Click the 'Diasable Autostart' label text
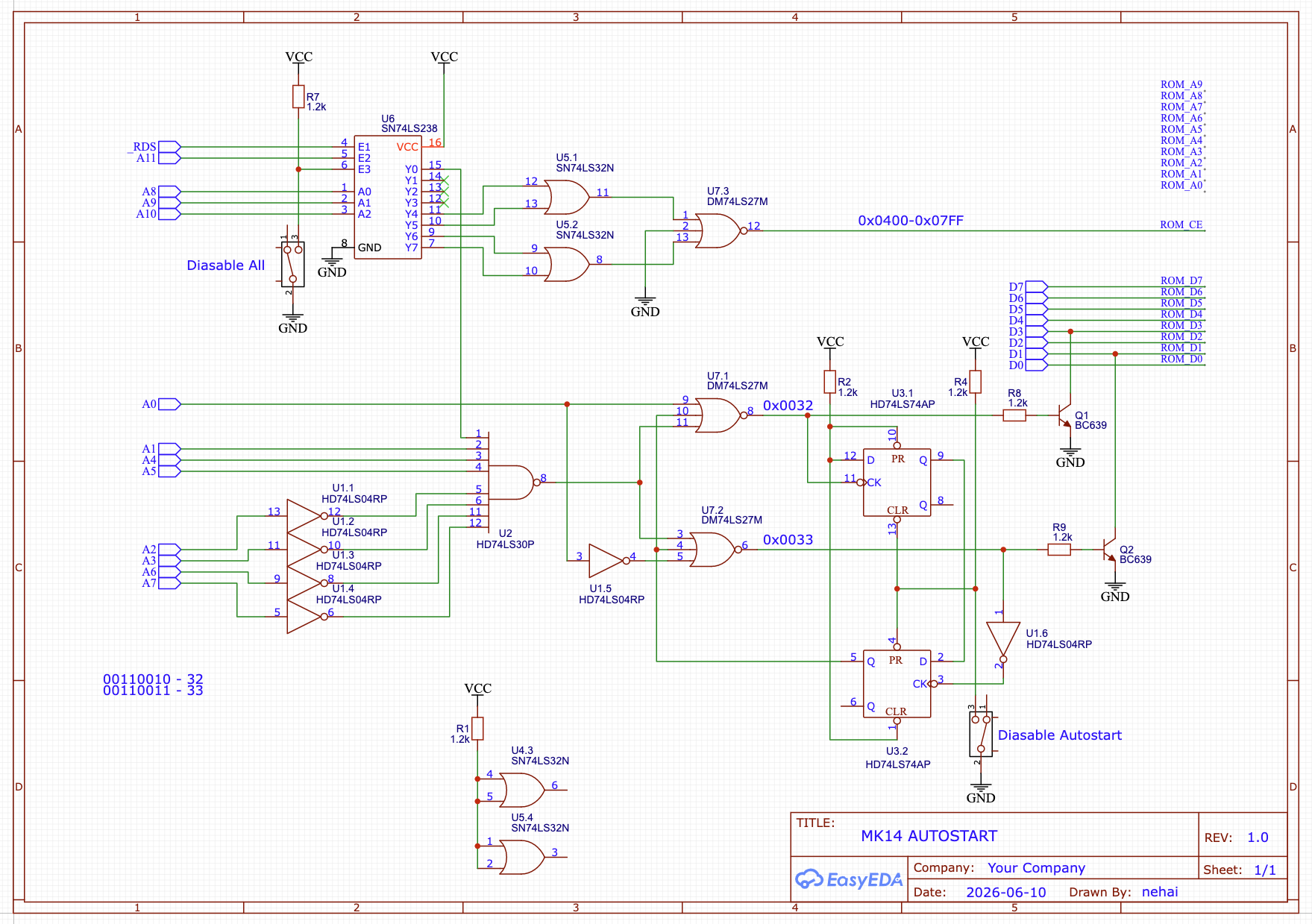 [x=1060, y=735]
